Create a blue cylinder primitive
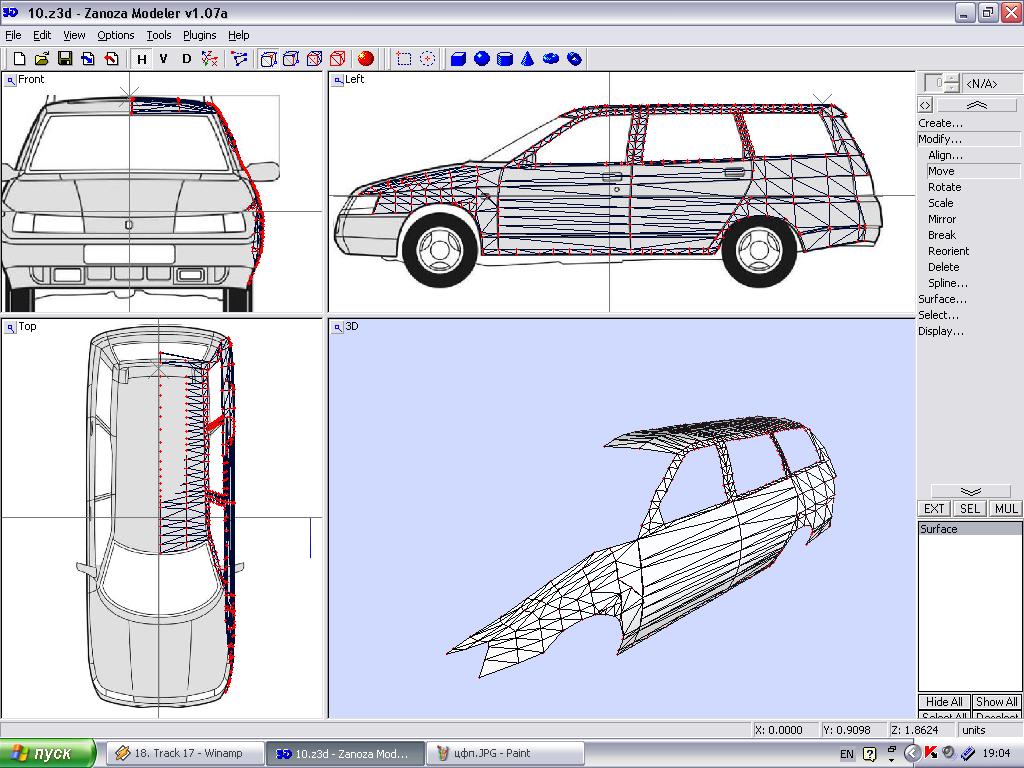This screenshot has width=1024, height=768. click(x=504, y=59)
